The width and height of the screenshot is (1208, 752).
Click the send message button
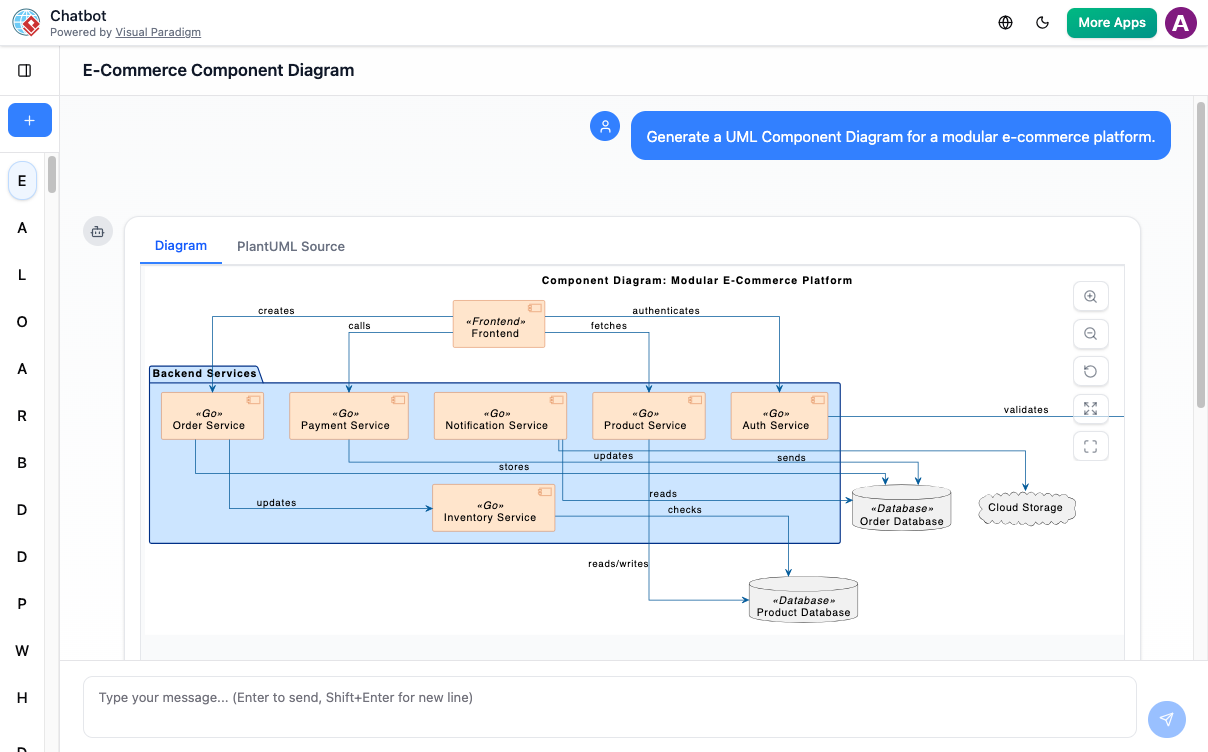pyautogui.click(x=1166, y=719)
